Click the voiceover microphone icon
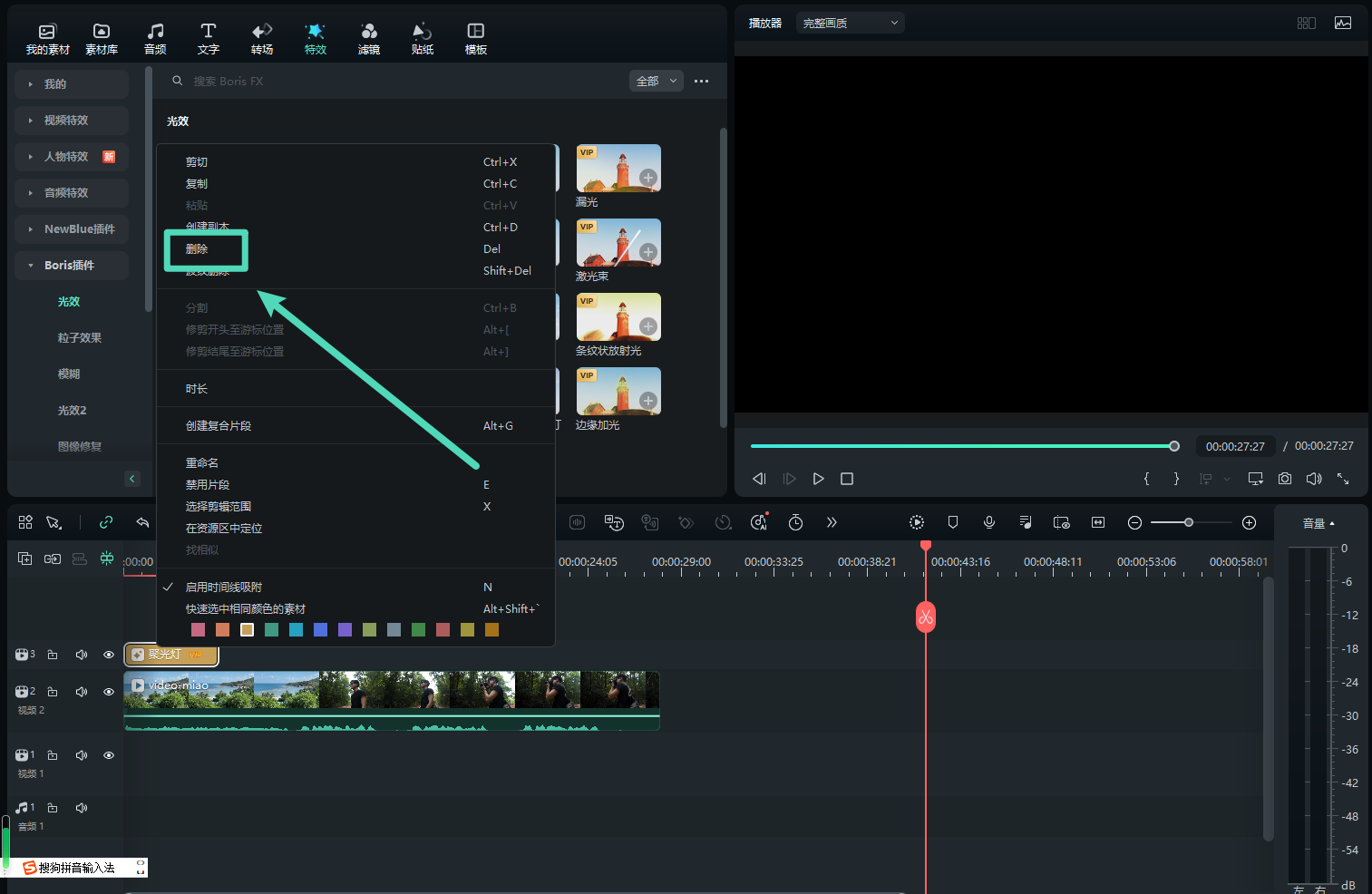This screenshot has height=894, width=1372. coord(989,522)
